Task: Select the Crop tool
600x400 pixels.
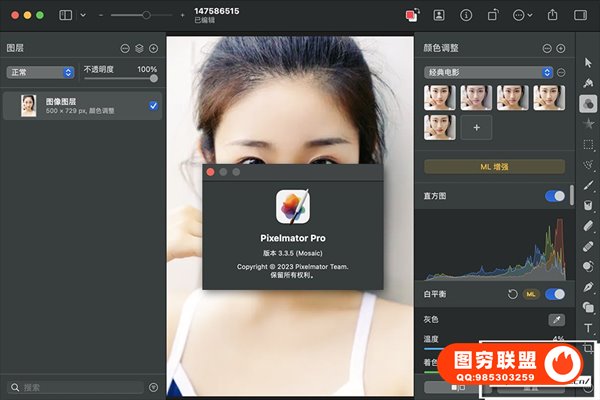Action: [x=588, y=348]
